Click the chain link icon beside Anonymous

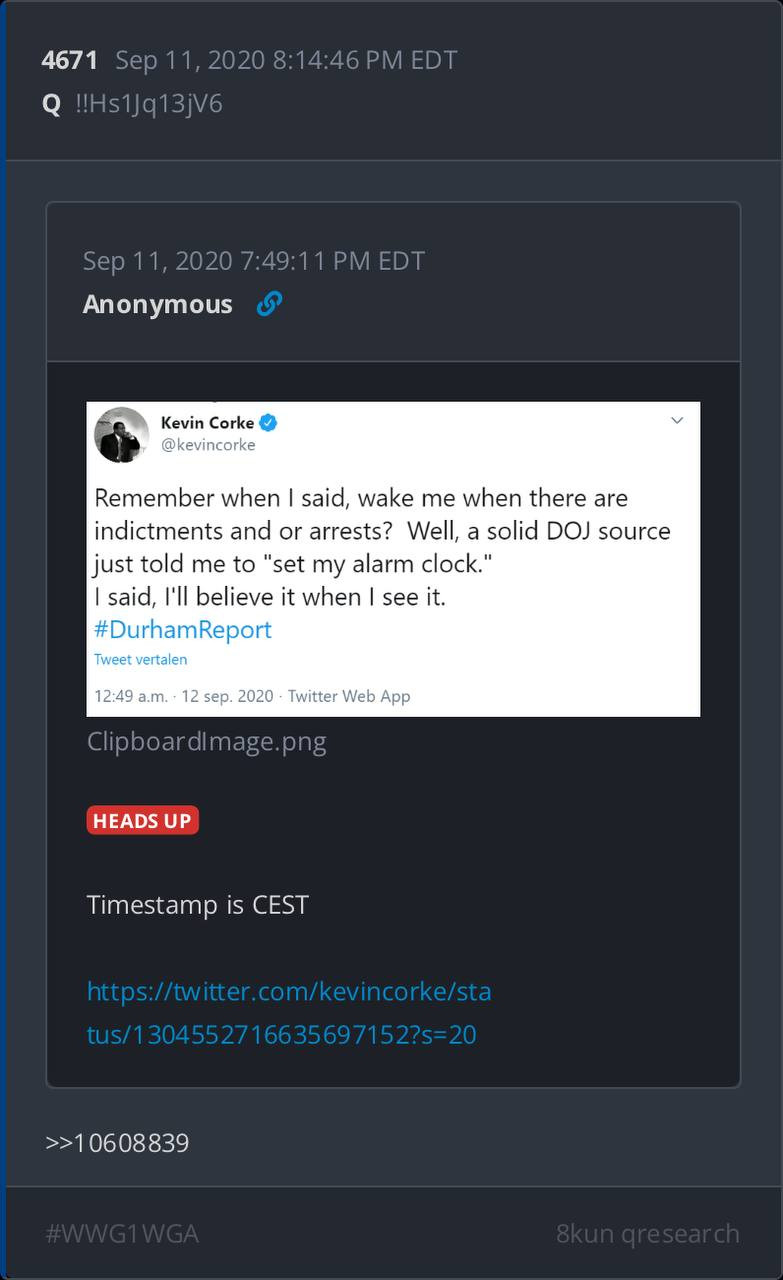pyautogui.click(x=269, y=304)
